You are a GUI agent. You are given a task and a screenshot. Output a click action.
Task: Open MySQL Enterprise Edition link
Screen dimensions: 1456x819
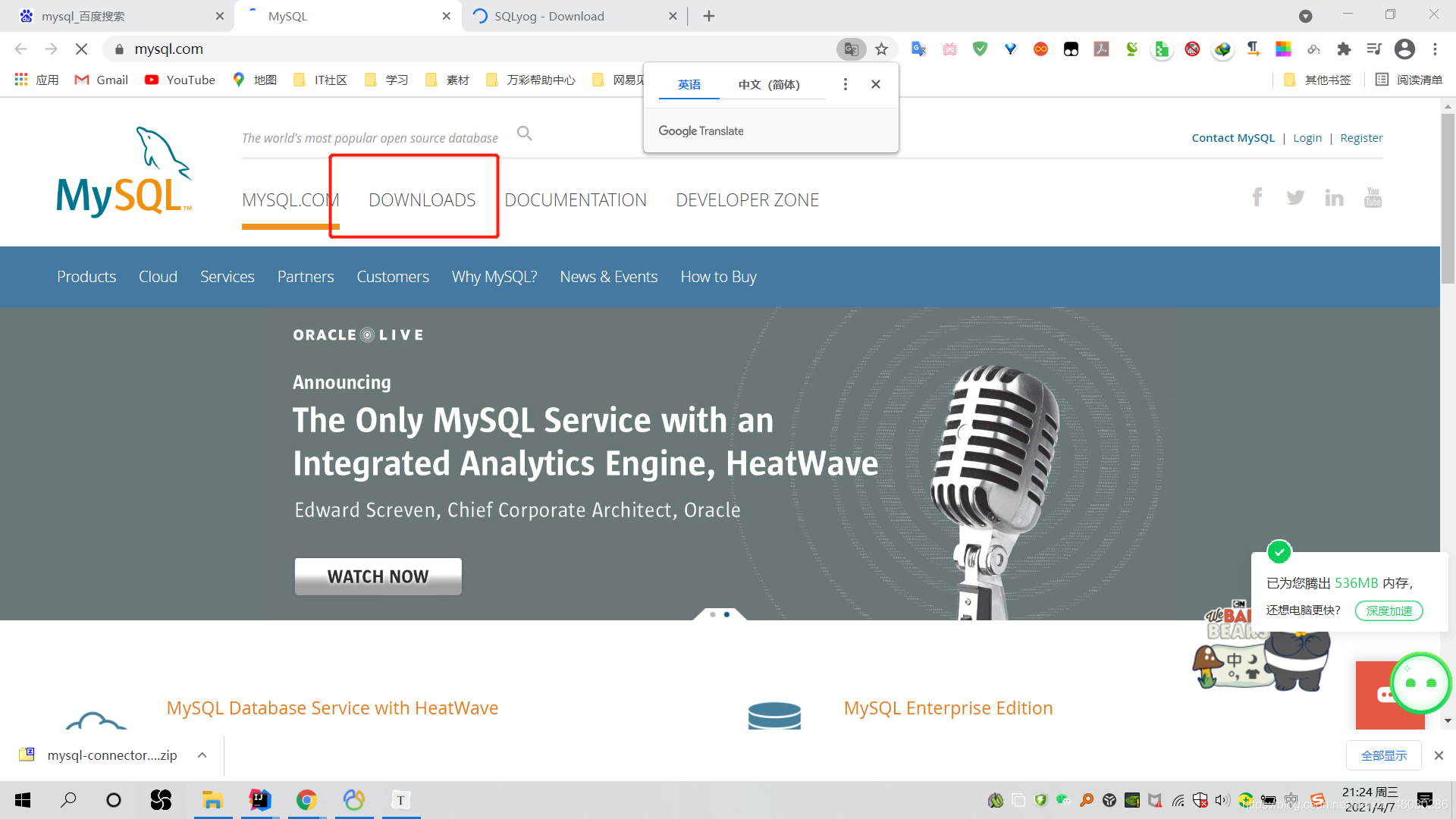click(948, 708)
